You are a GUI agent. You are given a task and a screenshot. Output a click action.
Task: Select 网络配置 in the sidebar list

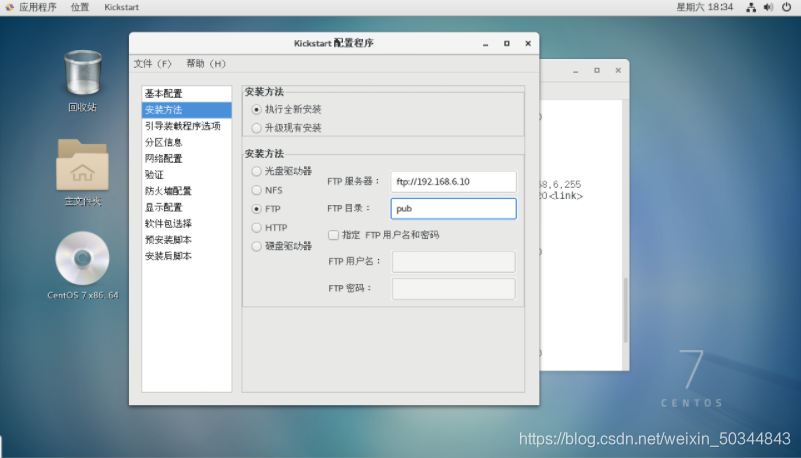(186, 159)
